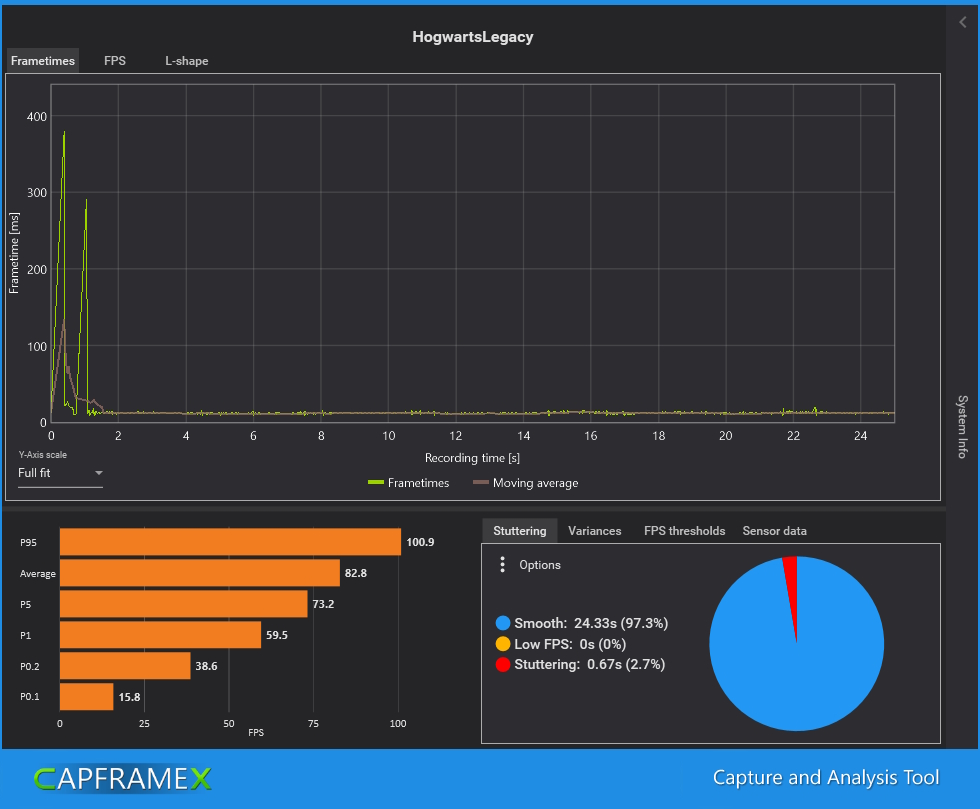The width and height of the screenshot is (980, 809).
Task: Click the Smooth: 24.33s (97.3%) text
Action: pyautogui.click(x=591, y=623)
